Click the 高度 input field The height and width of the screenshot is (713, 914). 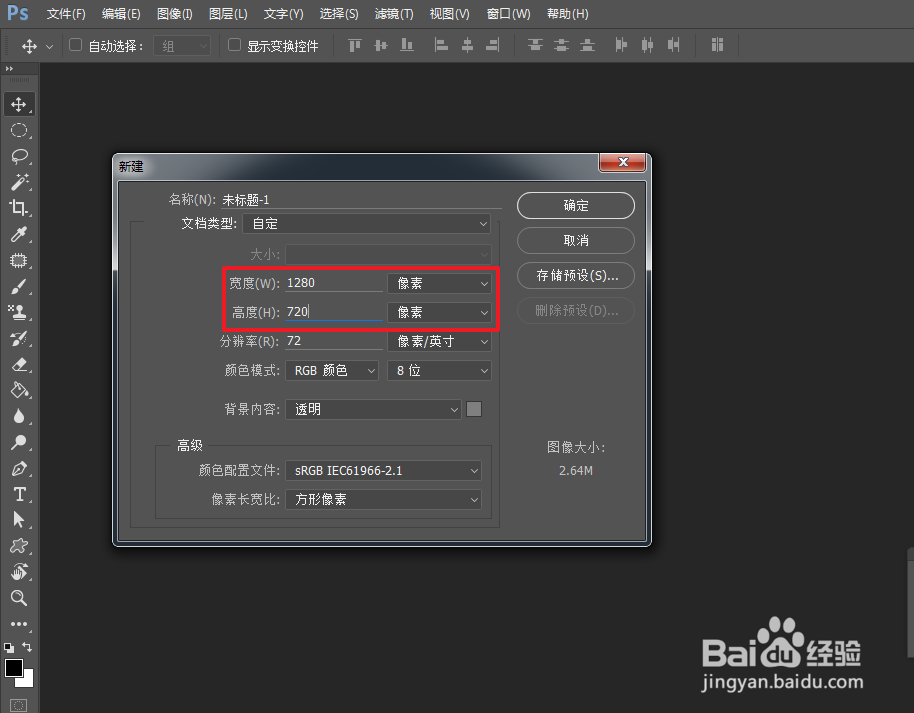tap(330, 311)
